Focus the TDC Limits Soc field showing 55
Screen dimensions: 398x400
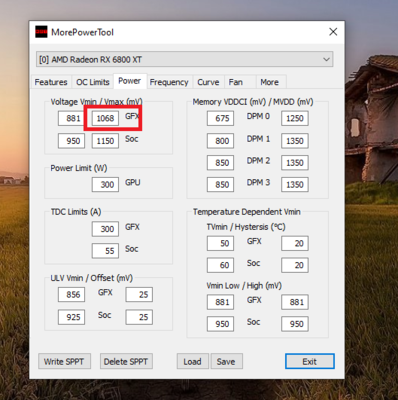click(x=105, y=251)
